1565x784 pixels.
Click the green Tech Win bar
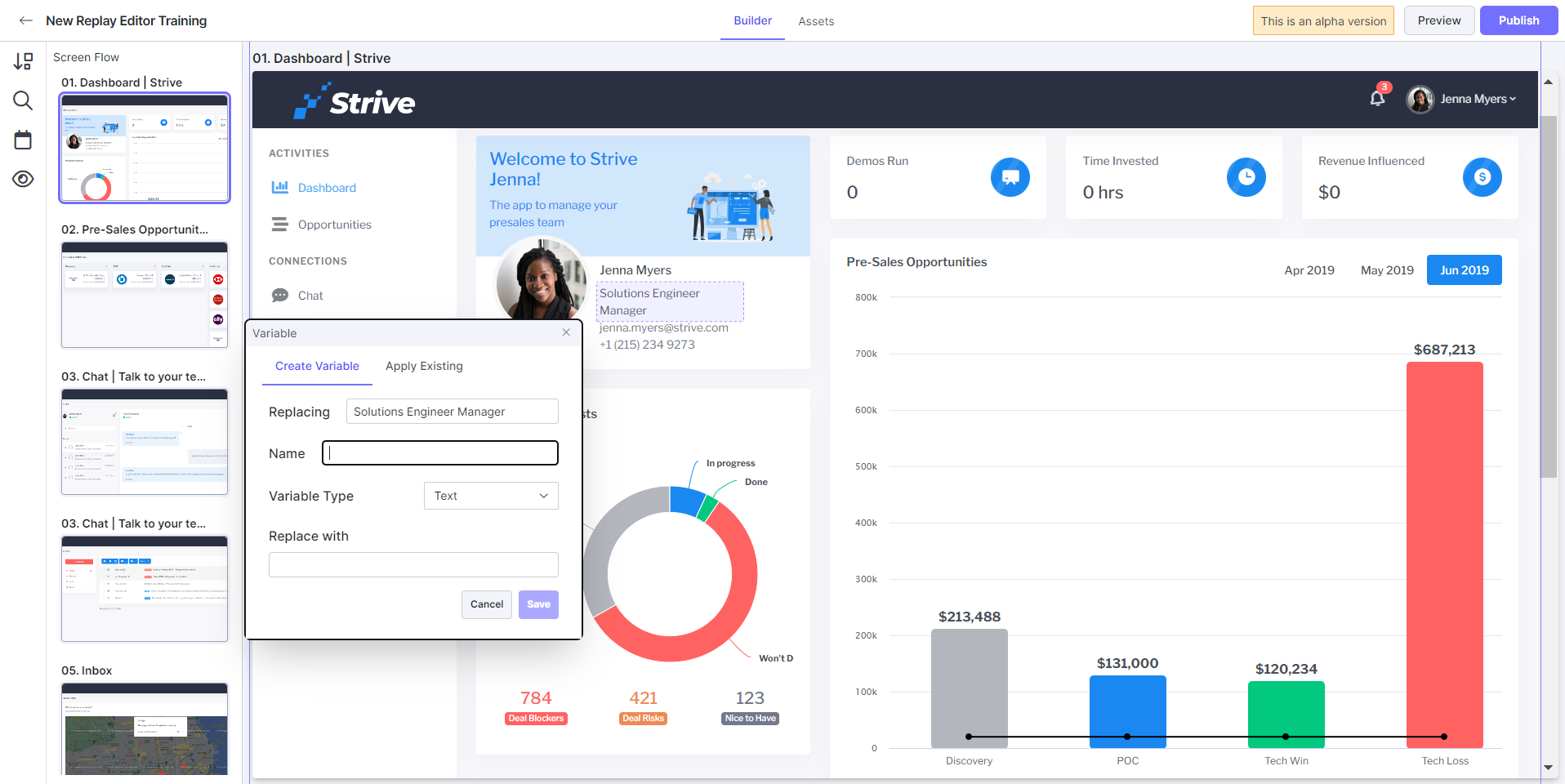point(1286,715)
